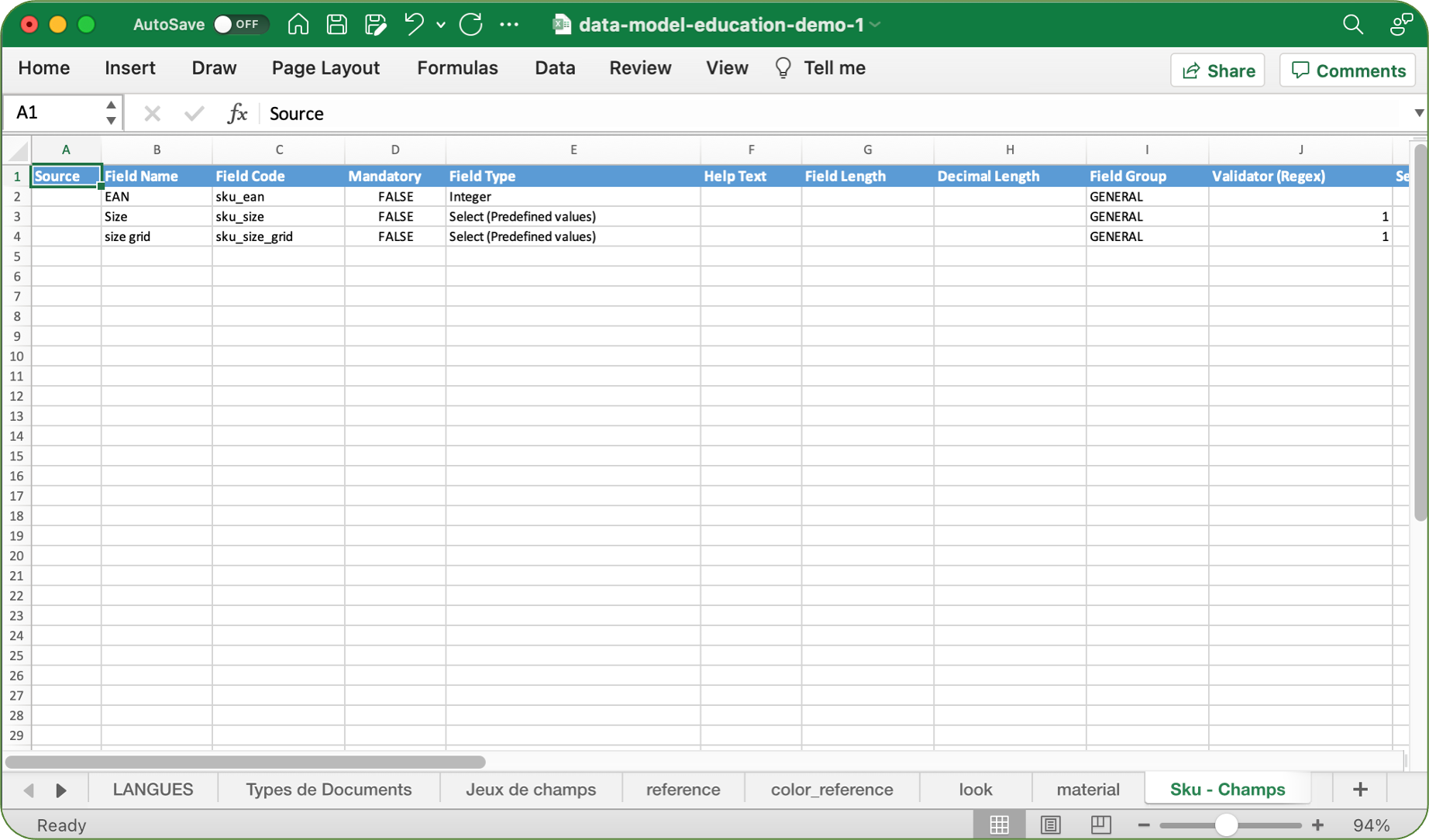Switch to Normal view icon

click(1000, 825)
